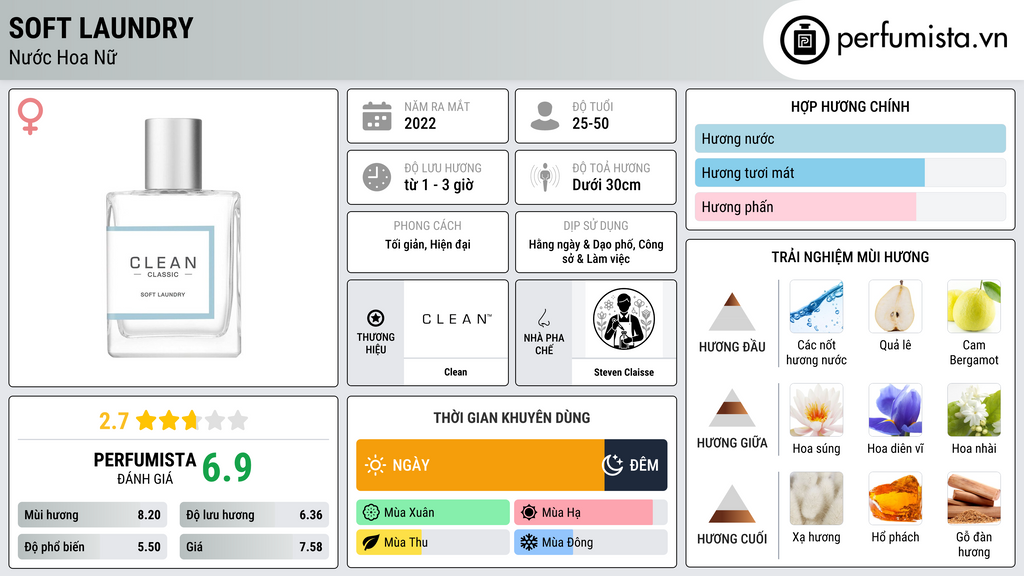Click the Hương giữa pyramid icon

[x=732, y=408]
